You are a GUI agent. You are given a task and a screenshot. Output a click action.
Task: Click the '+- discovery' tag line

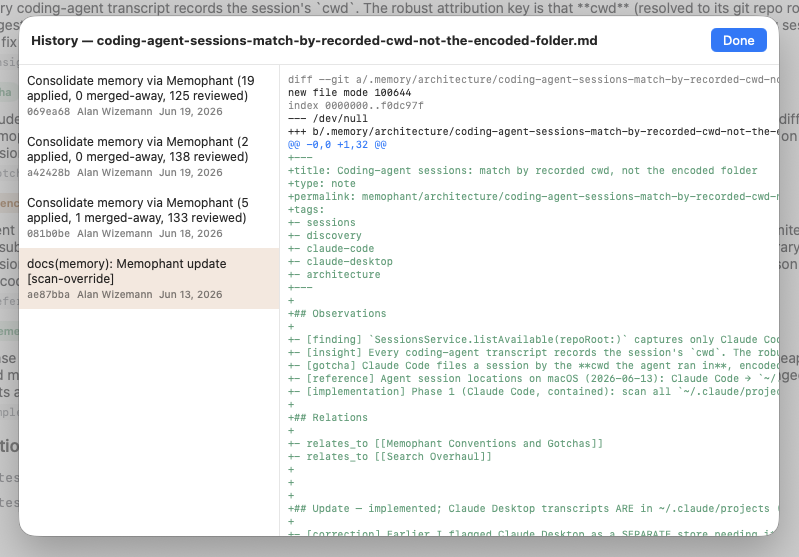pos(325,235)
